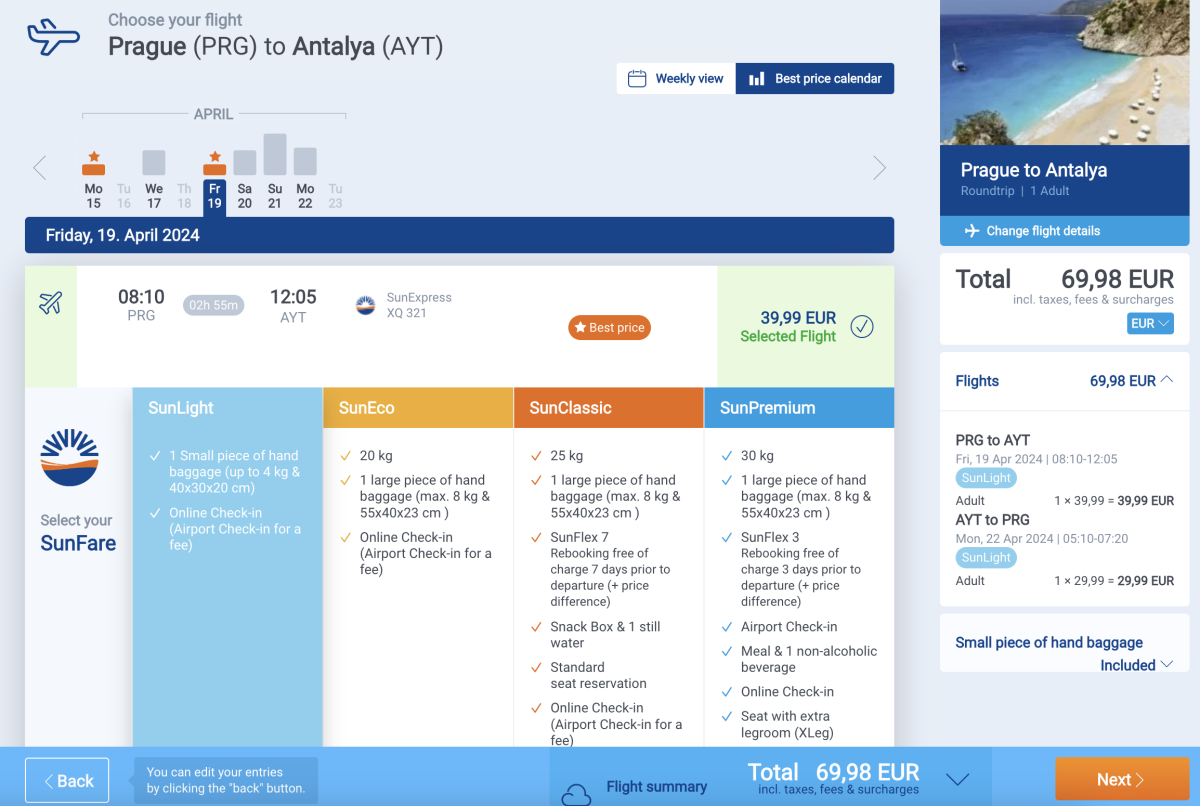Click the Antalya beach destination photo

click(x=1064, y=72)
